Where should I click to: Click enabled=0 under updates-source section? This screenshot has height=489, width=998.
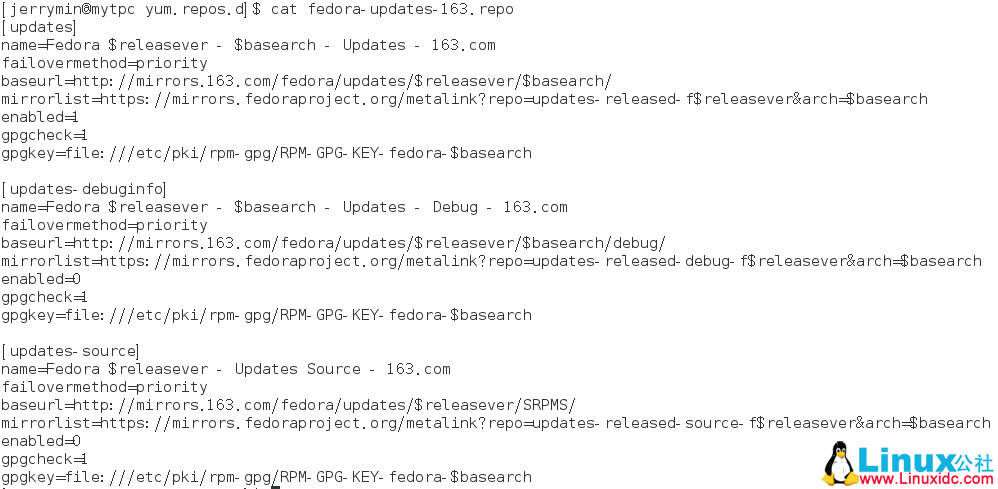[41, 441]
